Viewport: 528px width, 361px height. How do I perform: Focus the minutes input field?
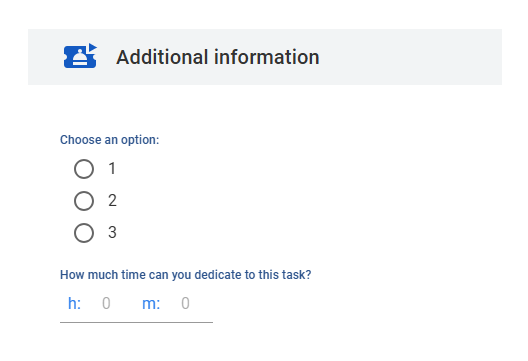(186, 303)
